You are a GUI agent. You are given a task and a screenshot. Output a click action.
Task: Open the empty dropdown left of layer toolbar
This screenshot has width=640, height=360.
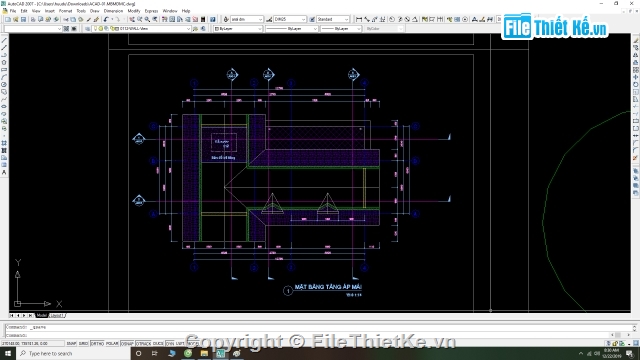coord(33,29)
